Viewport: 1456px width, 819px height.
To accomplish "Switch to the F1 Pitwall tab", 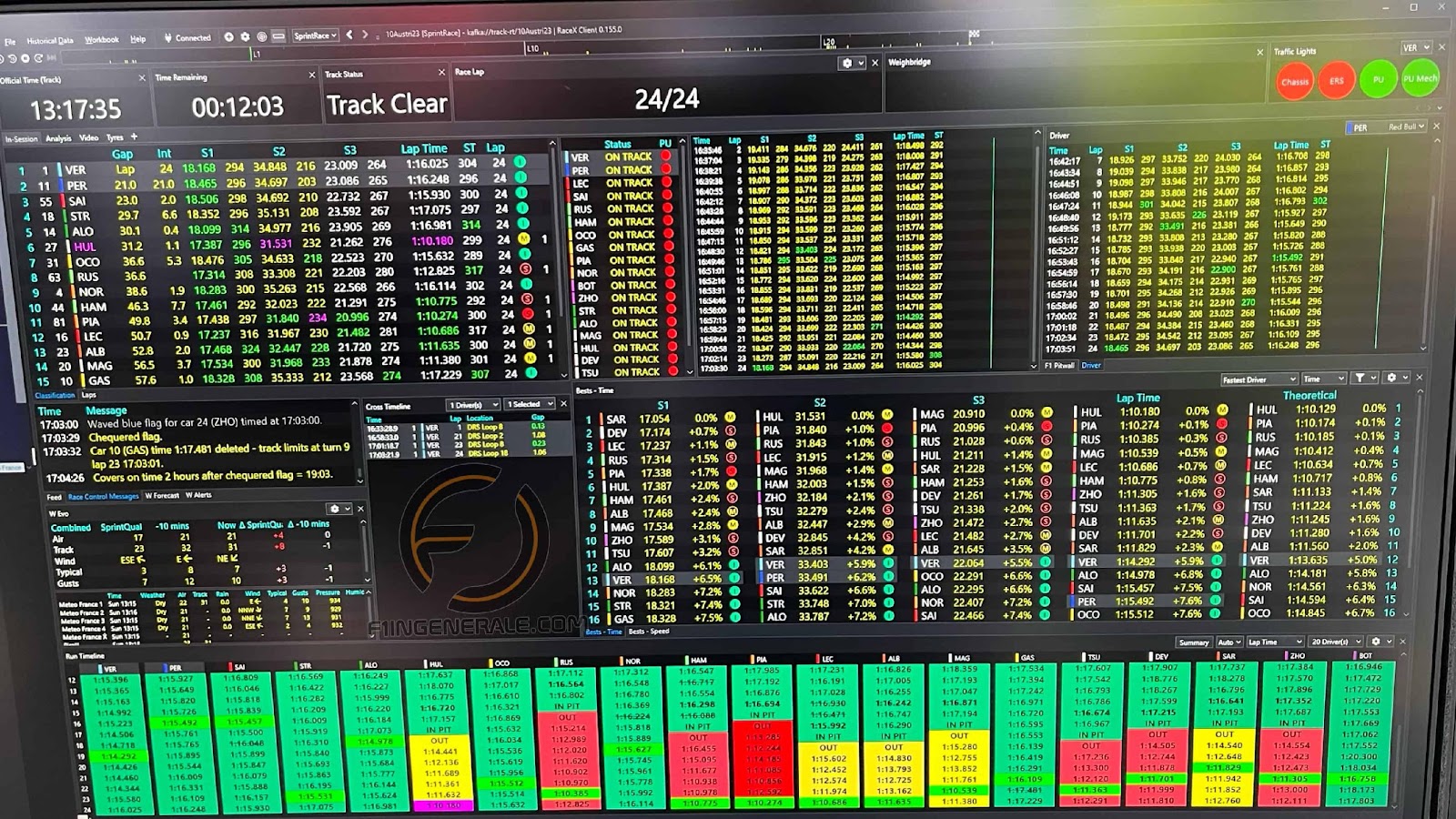I will pos(1059,365).
